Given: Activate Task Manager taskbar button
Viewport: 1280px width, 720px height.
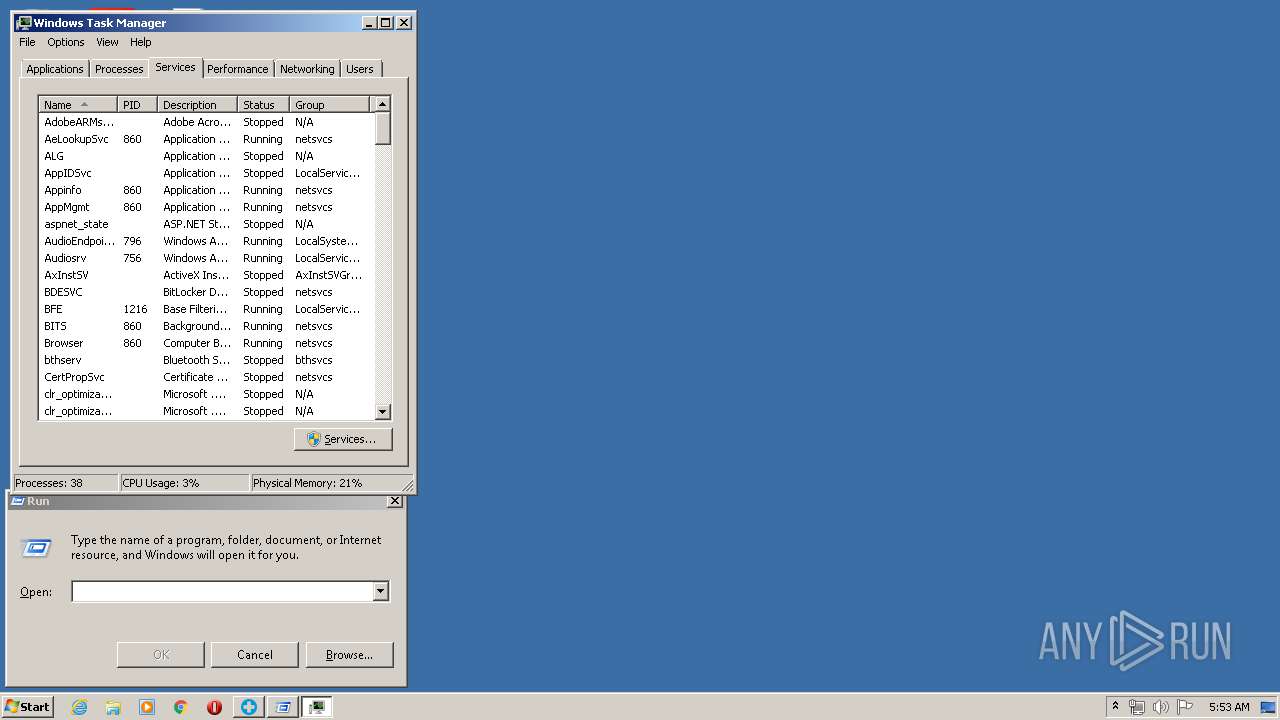Looking at the screenshot, I should tap(317, 707).
